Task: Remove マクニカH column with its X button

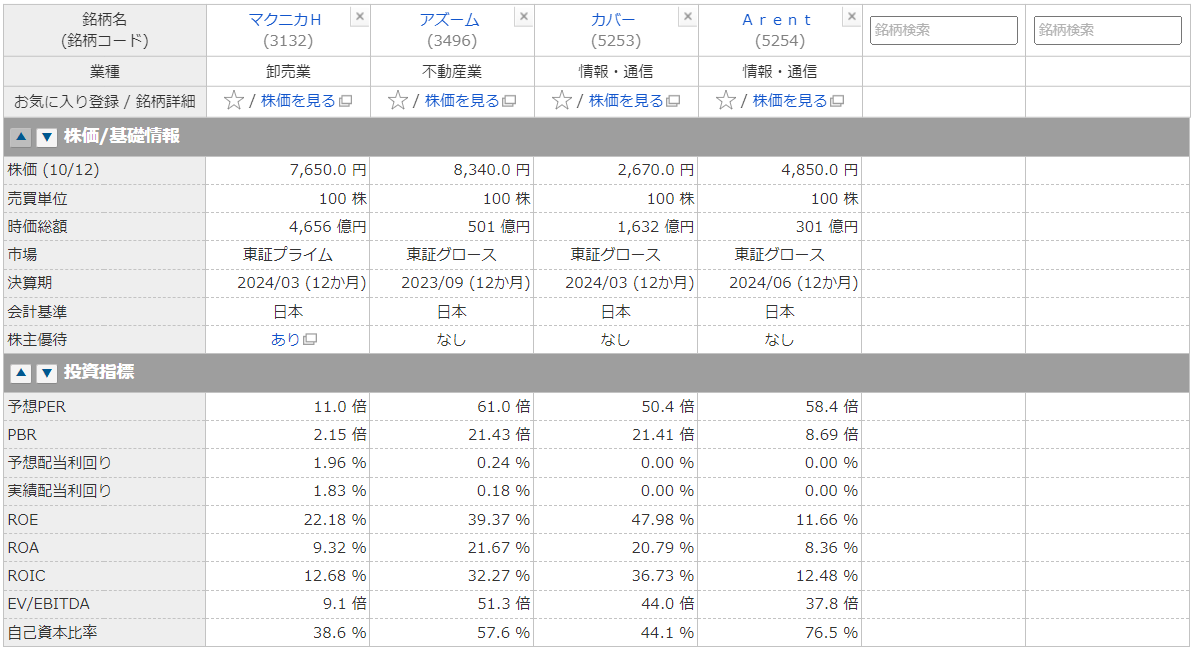Action: point(360,17)
